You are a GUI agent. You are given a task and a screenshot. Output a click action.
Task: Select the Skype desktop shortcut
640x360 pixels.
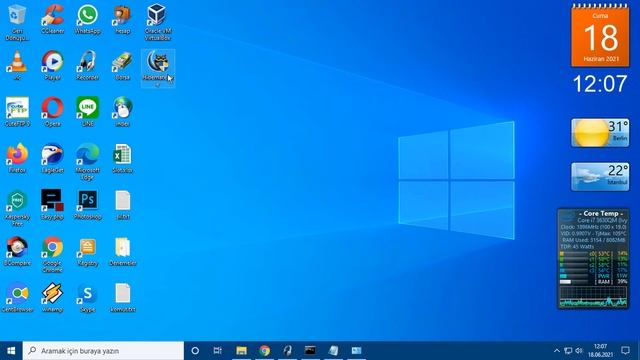coord(88,298)
